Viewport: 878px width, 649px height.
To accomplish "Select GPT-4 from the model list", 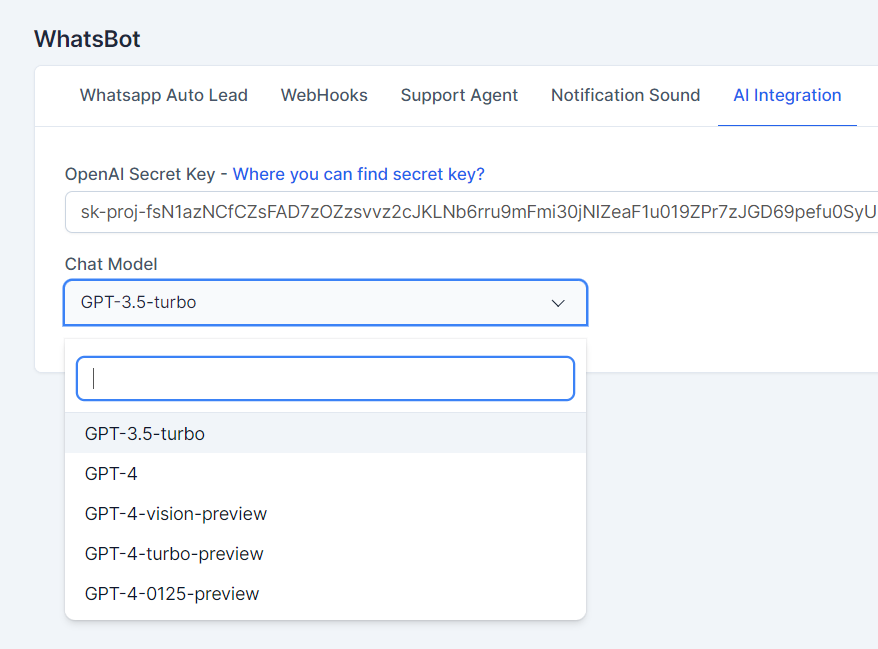I will [111, 474].
